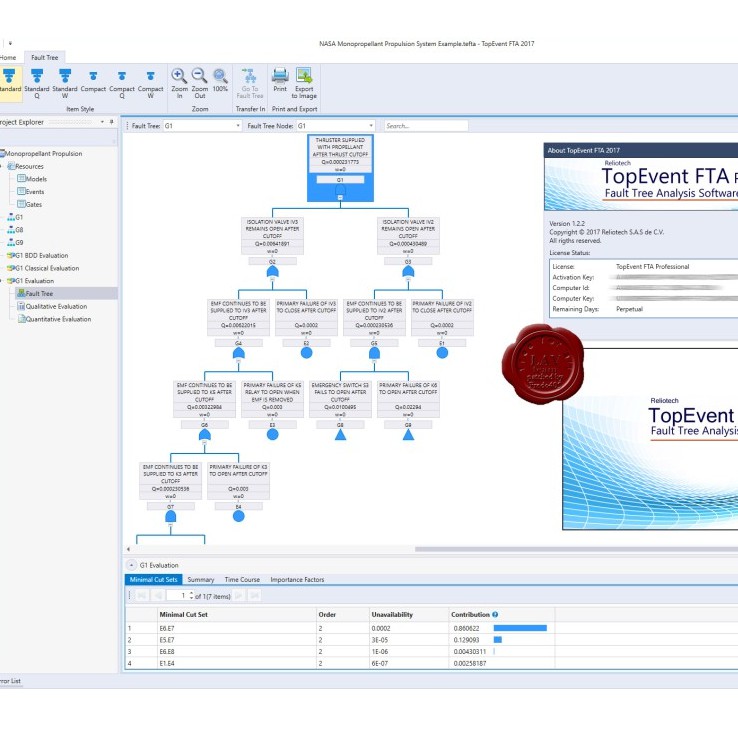Open the Fault Tree Node dropdown
738x738 pixels.
tap(371, 126)
